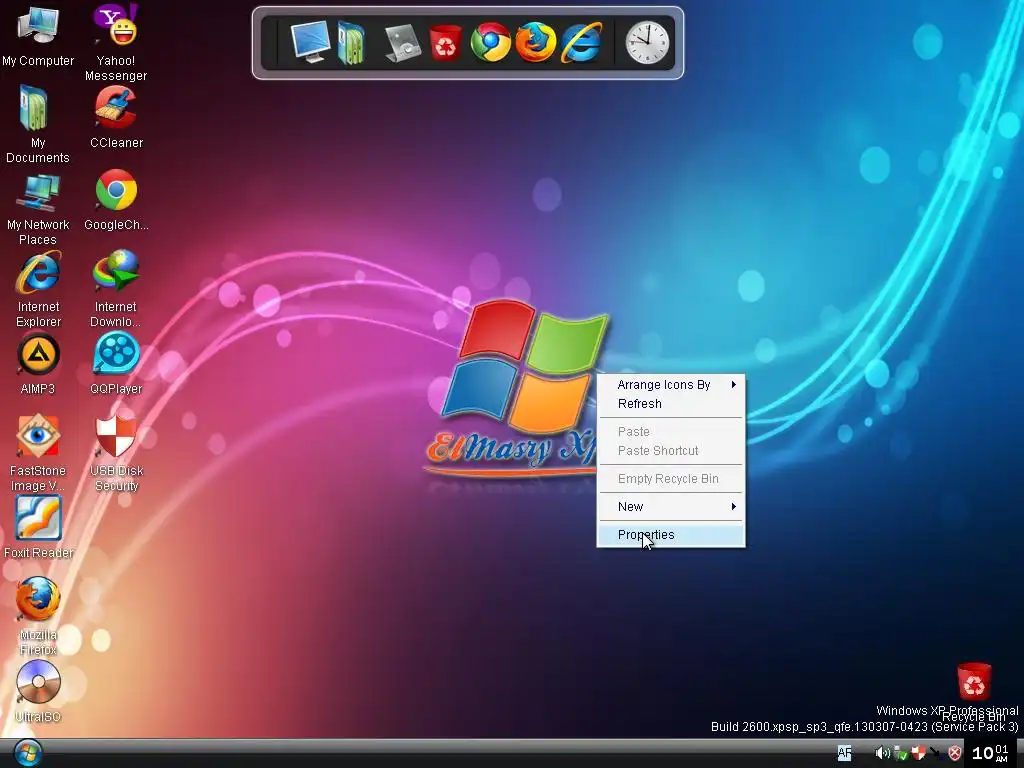Image resolution: width=1024 pixels, height=768 pixels.
Task: Click Empty Recycle Bin menu entry
Action: click(671, 479)
